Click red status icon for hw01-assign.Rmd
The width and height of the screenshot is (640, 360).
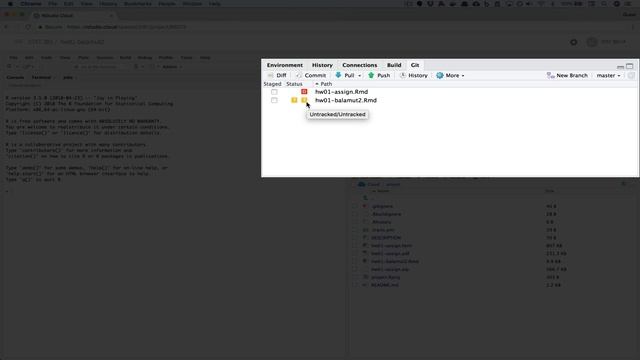[x=304, y=92]
